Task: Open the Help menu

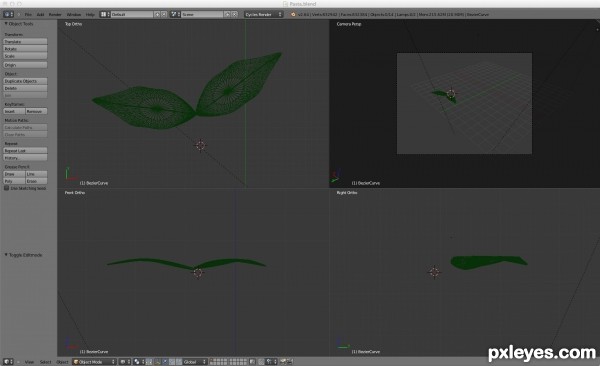Action: [x=90, y=14]
